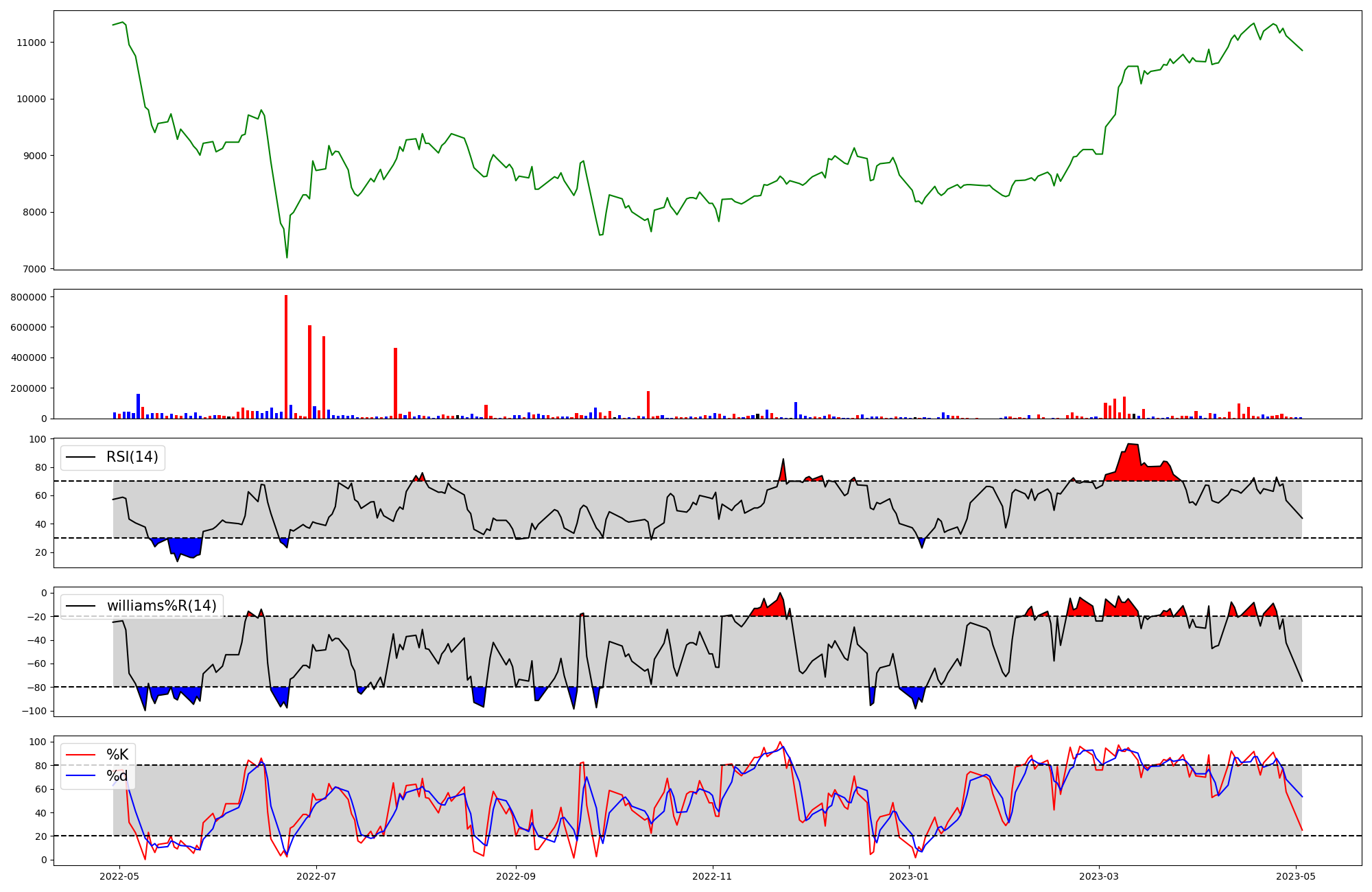Click the 11000 price axis tick label
The width and height of the screenshot is (1372, 892).
31,43
